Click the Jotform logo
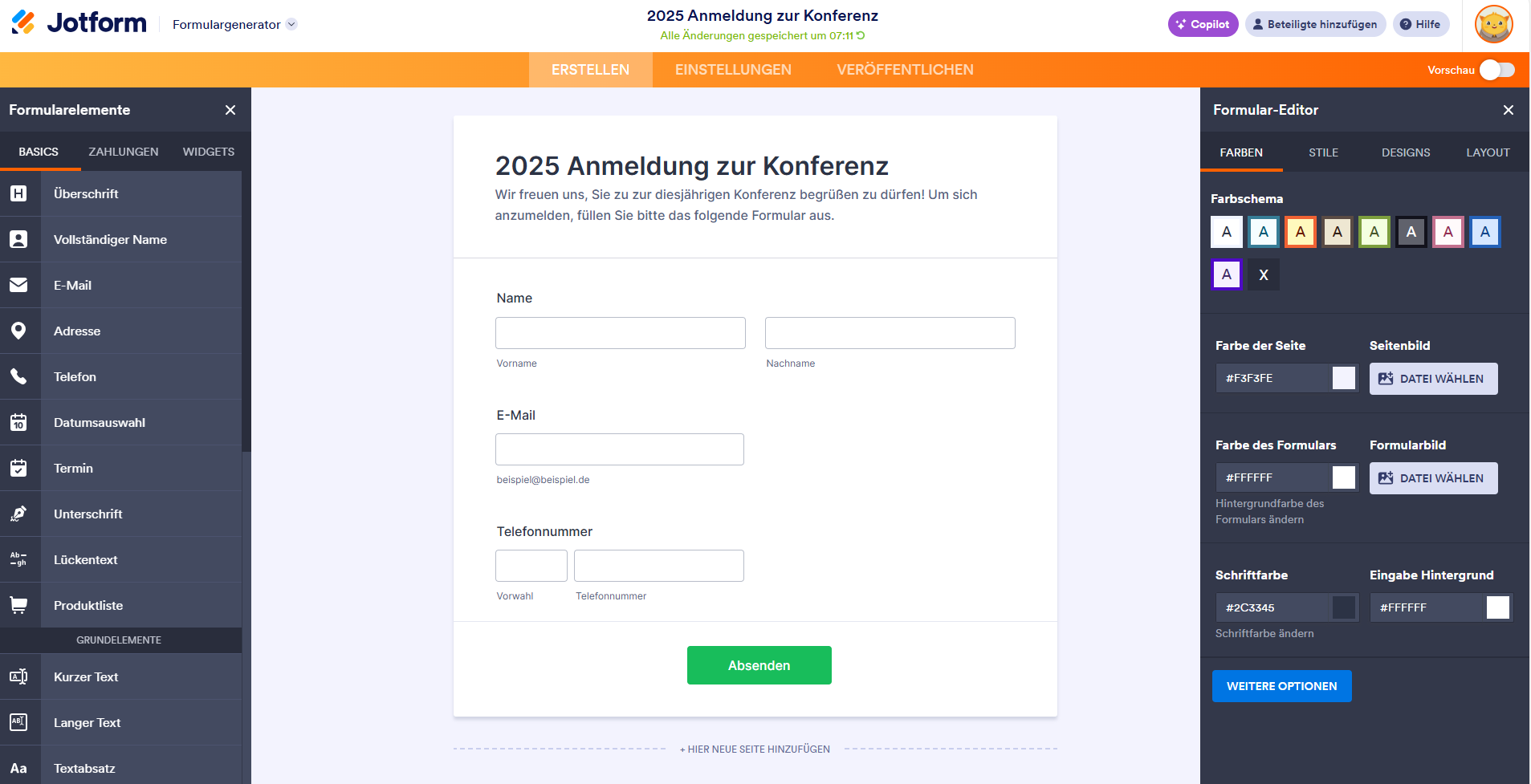 click(x=79, y=22)
